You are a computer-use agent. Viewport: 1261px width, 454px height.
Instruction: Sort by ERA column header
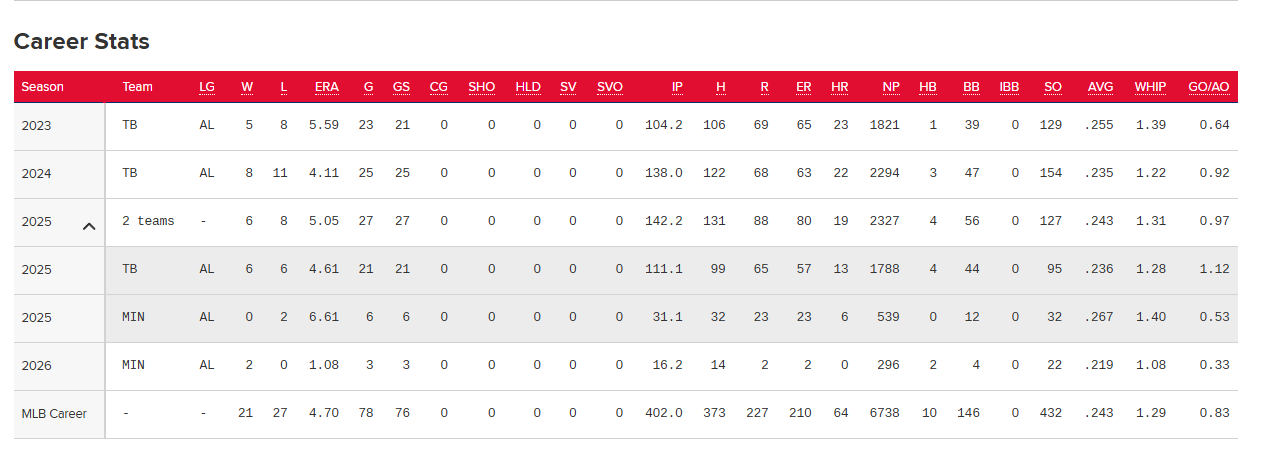(x=326, y=87)
